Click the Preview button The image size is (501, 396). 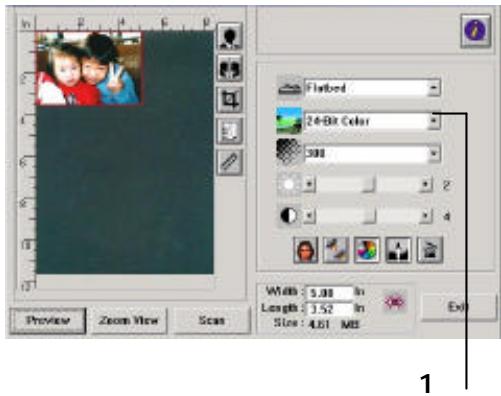point(48,321)
